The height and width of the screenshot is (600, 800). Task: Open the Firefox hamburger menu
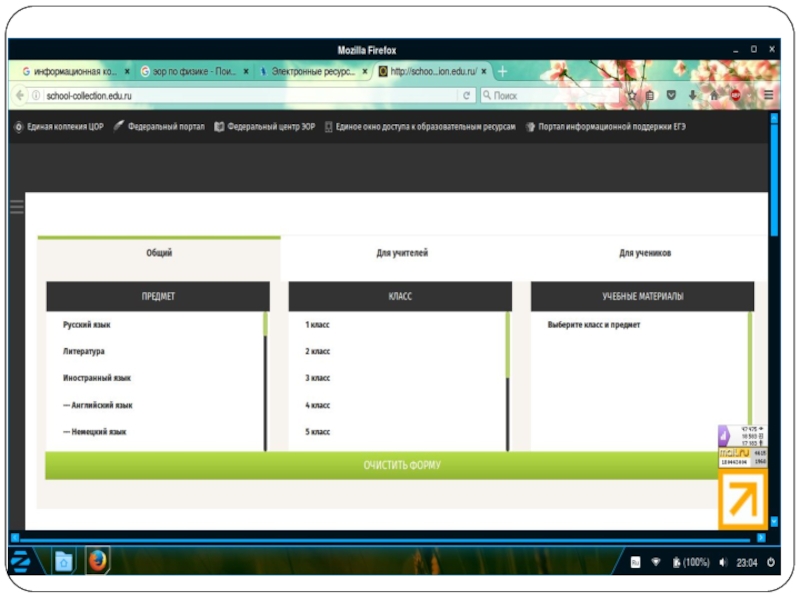pyautogui.click(x=768, y=95)
